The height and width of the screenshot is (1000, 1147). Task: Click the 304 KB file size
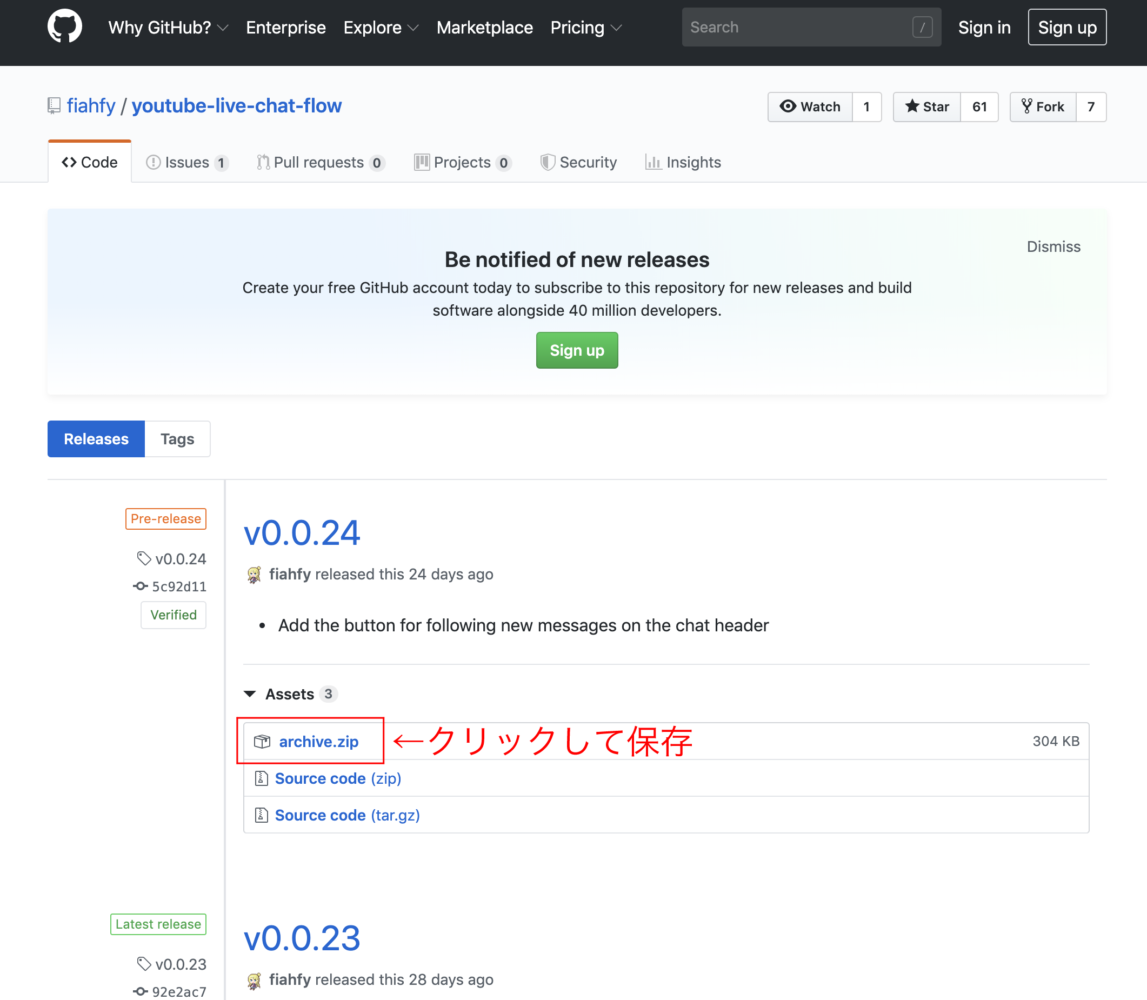[1056, 741]
